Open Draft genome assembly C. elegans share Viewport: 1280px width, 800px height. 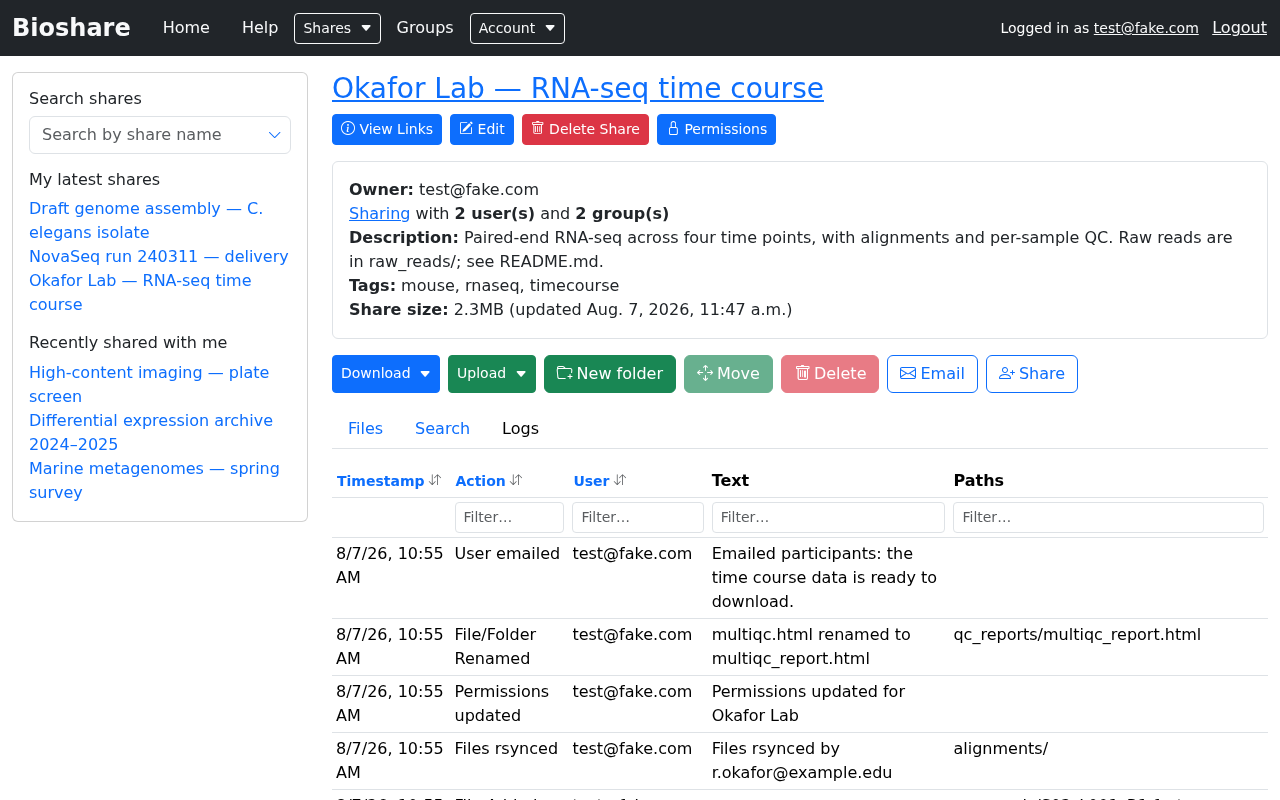[x=146, y=220]
